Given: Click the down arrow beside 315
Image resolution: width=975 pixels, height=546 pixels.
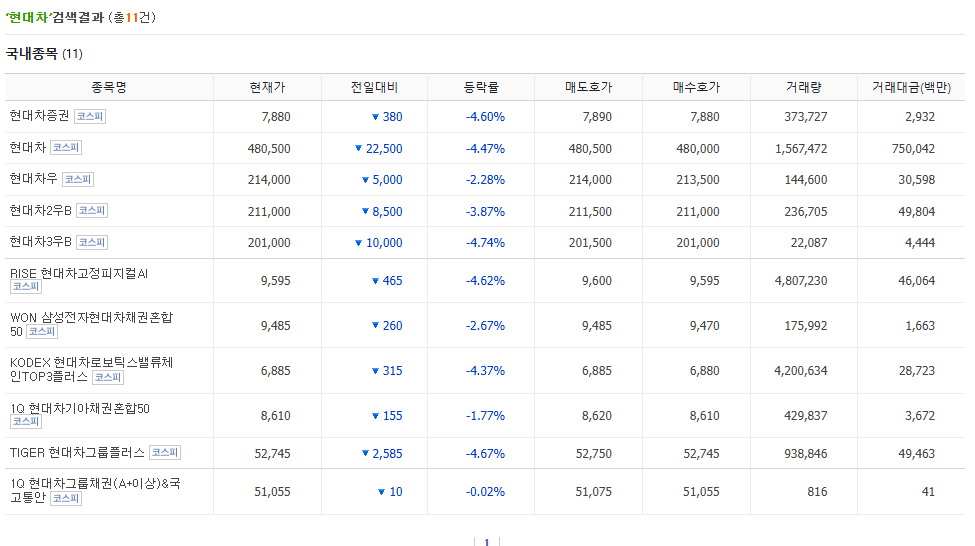Looking at the screenshot, I should click(375, 371).
